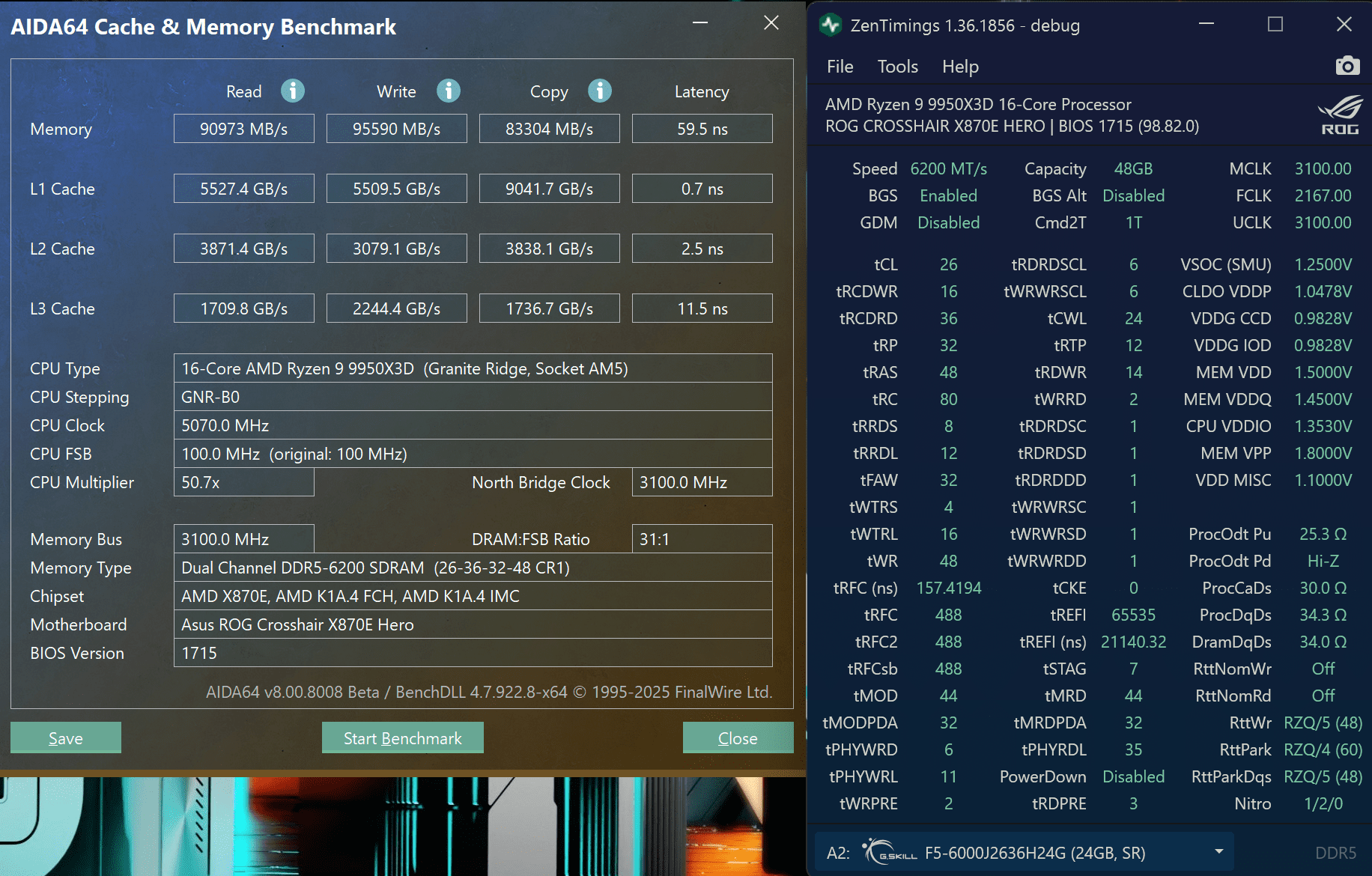Click the BIOS Version 1715 field
Viewport: 1372px width, 876px height.
coord(473,652)
